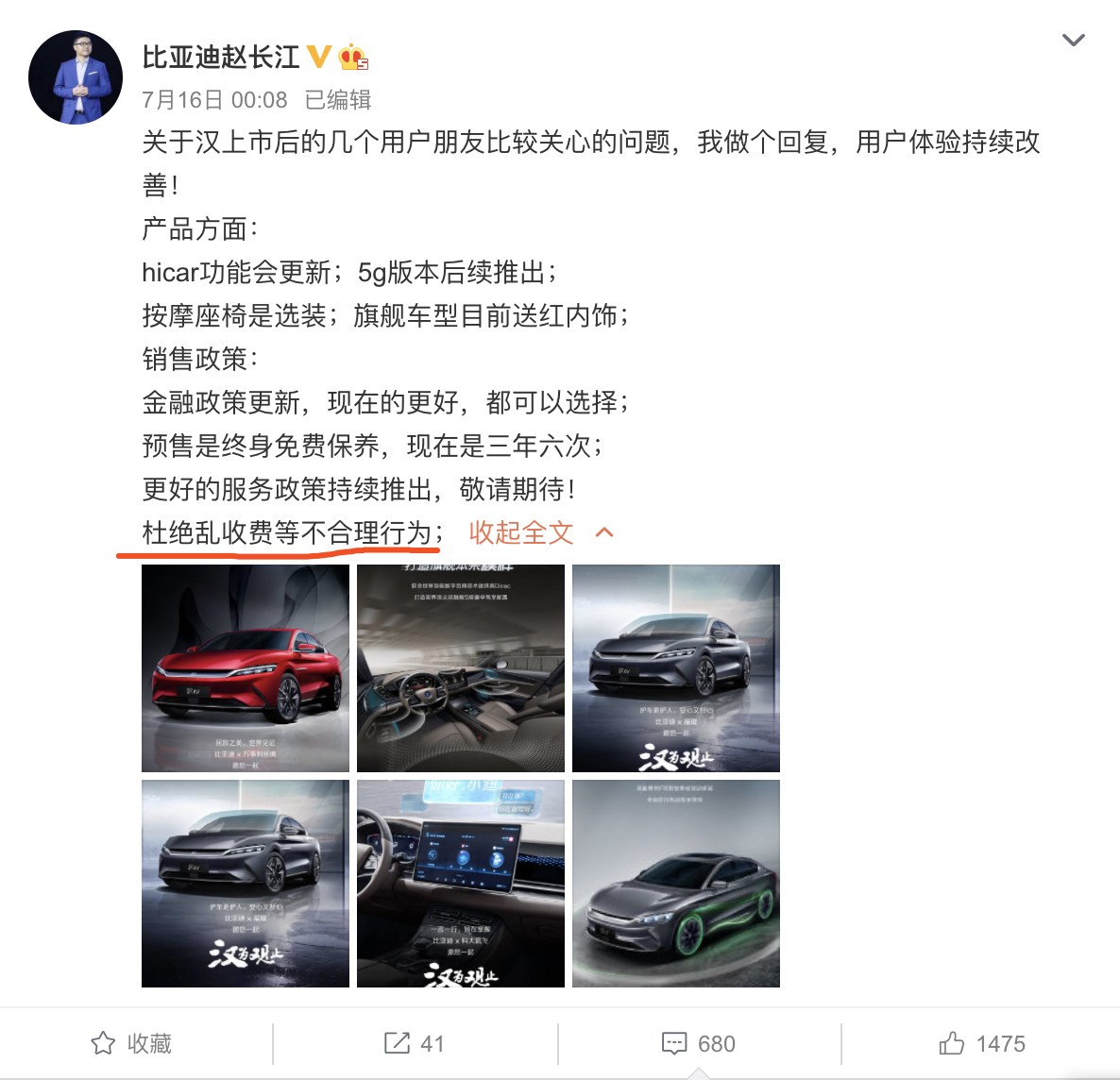This screenshot has height=1080, width=1120.
Task: Open the author's profile avatar
Action: coord(75,77)
